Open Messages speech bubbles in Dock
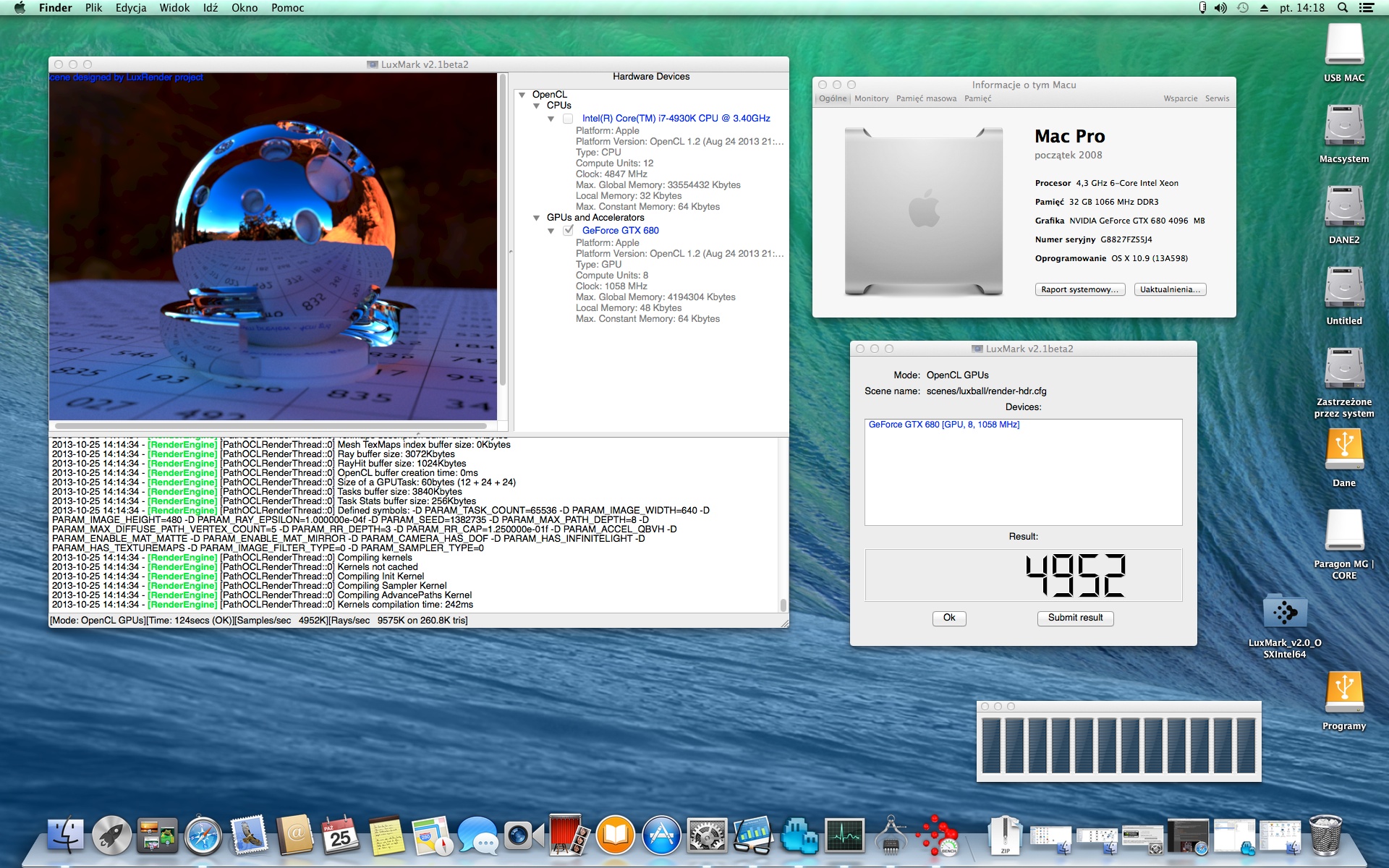Screen dimensions: 1389x868 478,835
